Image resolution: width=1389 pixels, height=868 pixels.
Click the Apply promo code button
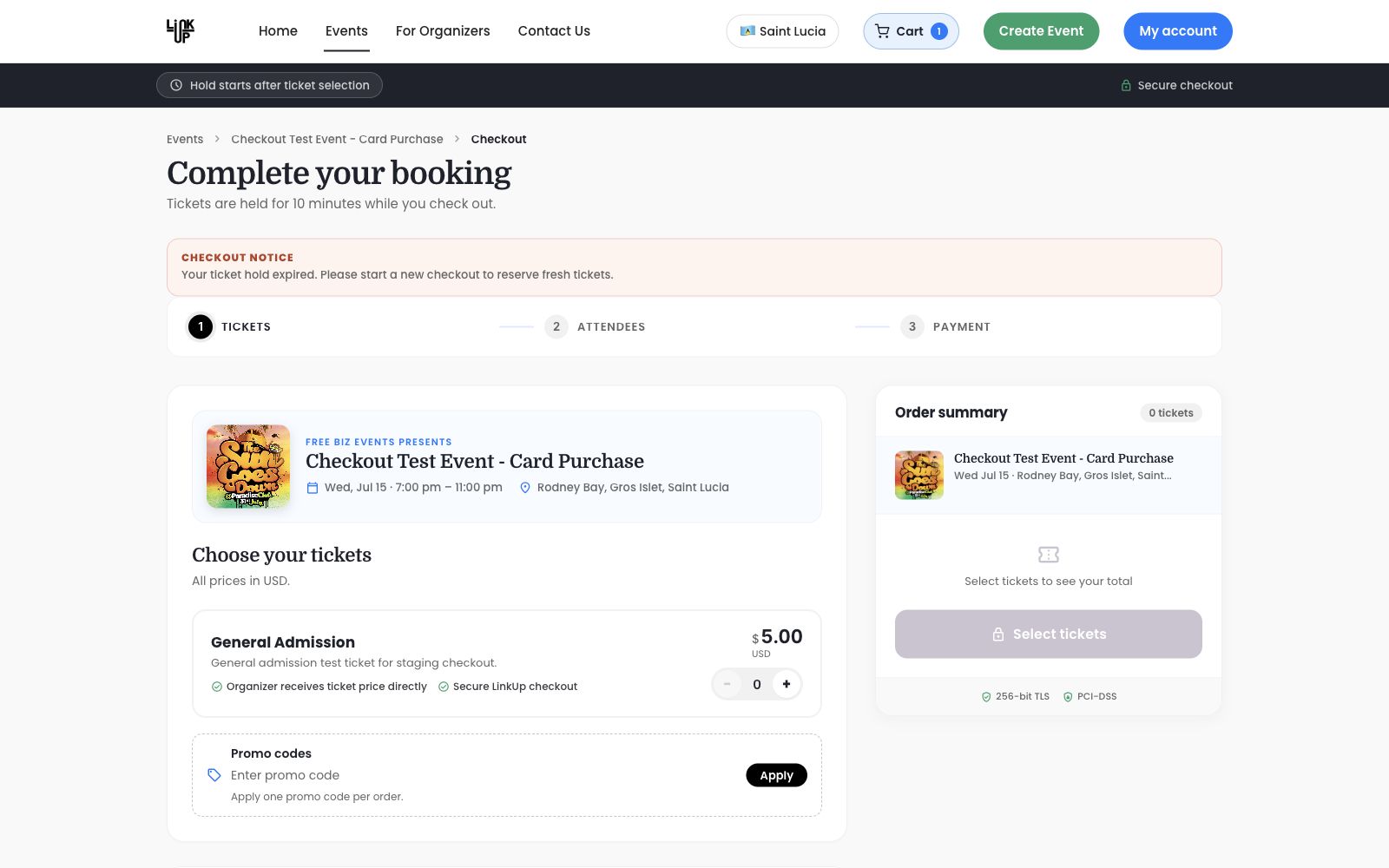coord(776,775)
